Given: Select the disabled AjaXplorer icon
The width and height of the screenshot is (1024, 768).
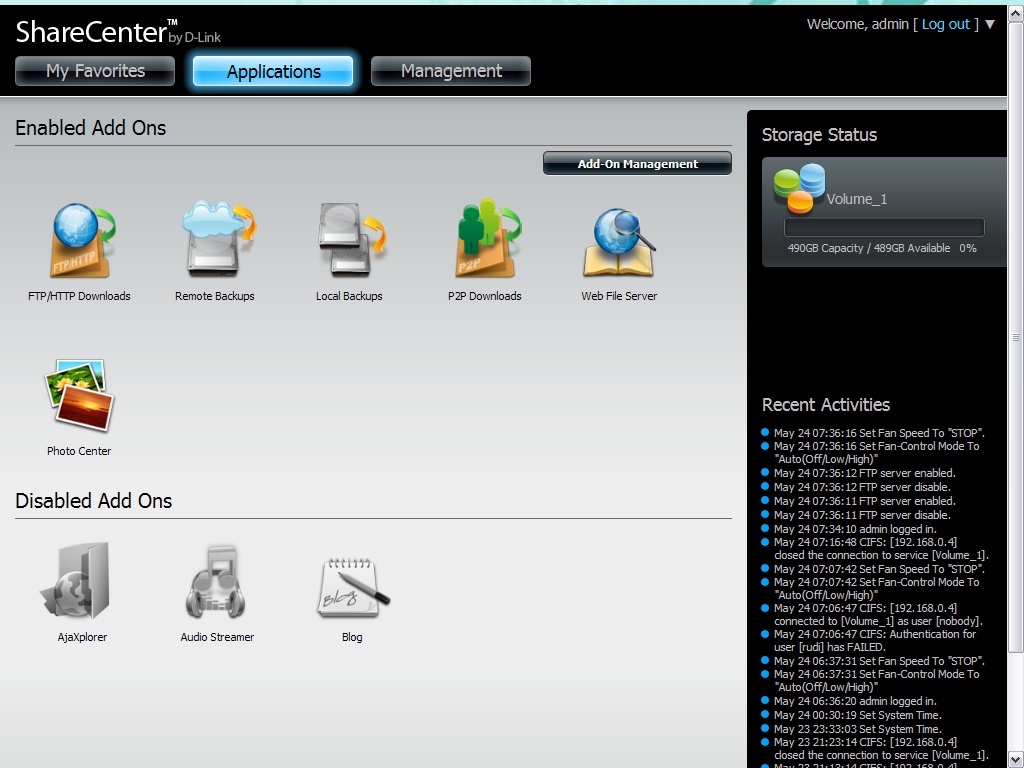Looking at the screenshot, I should point(75,580).
